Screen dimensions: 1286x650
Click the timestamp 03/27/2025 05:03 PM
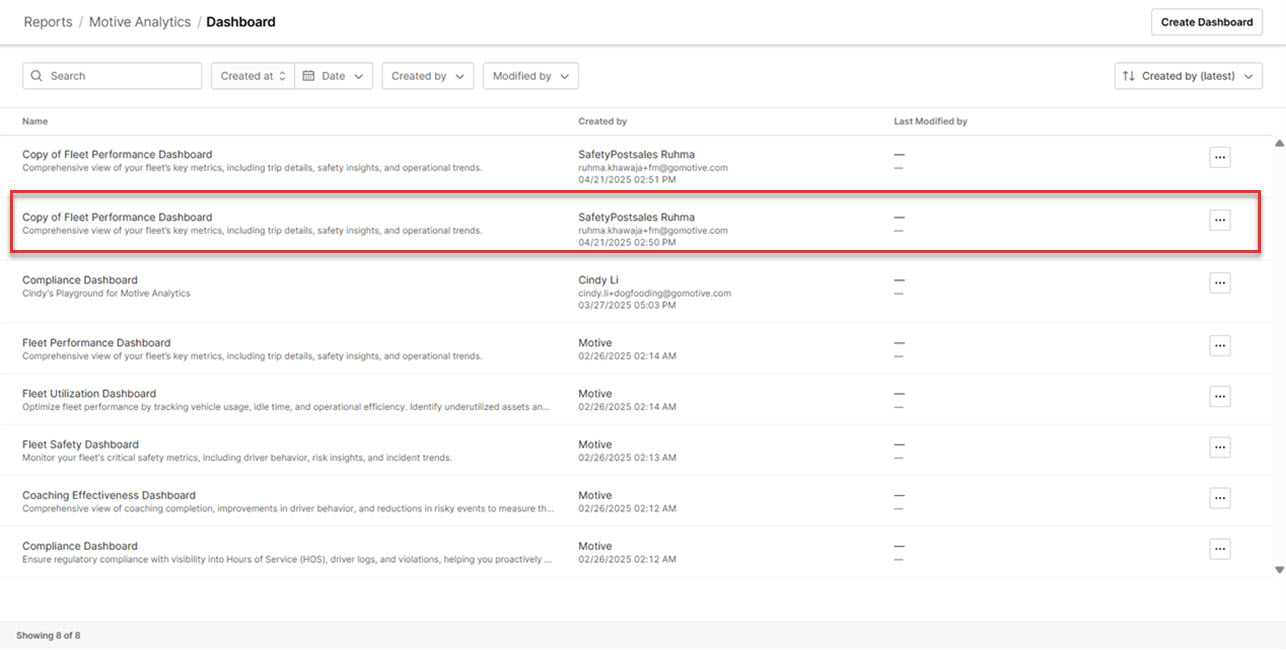pos(627,306)
